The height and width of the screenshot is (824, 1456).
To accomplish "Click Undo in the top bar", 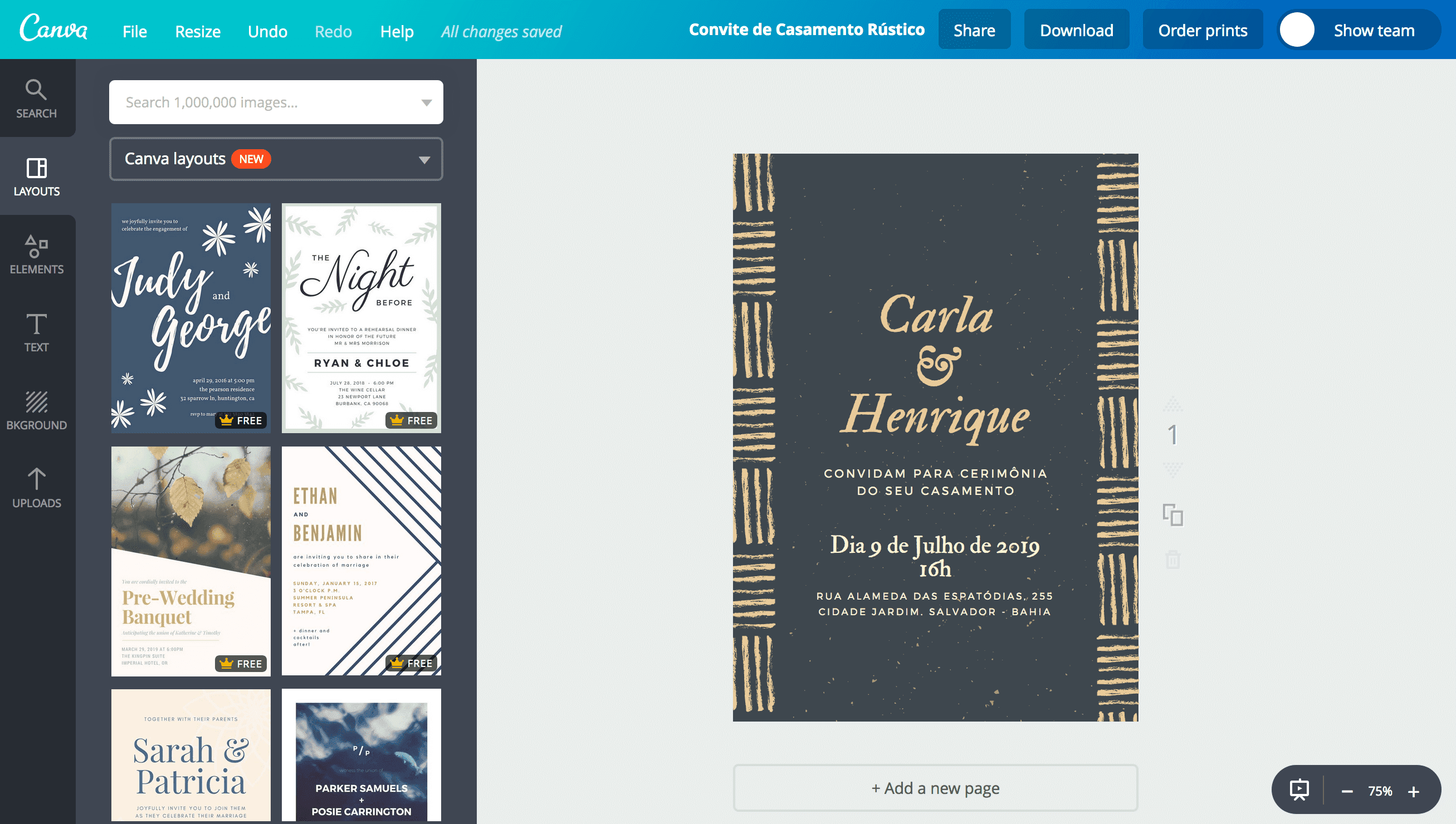I will point(267,31).
